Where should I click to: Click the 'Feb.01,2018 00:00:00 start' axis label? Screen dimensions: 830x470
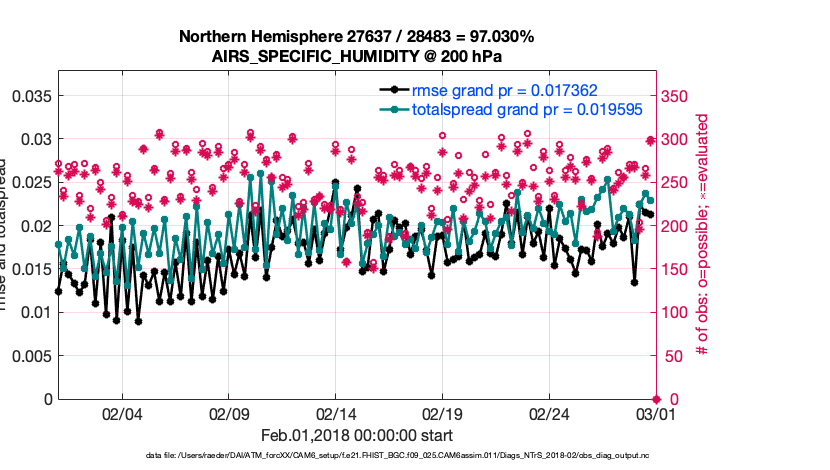(x=356, y=435)
